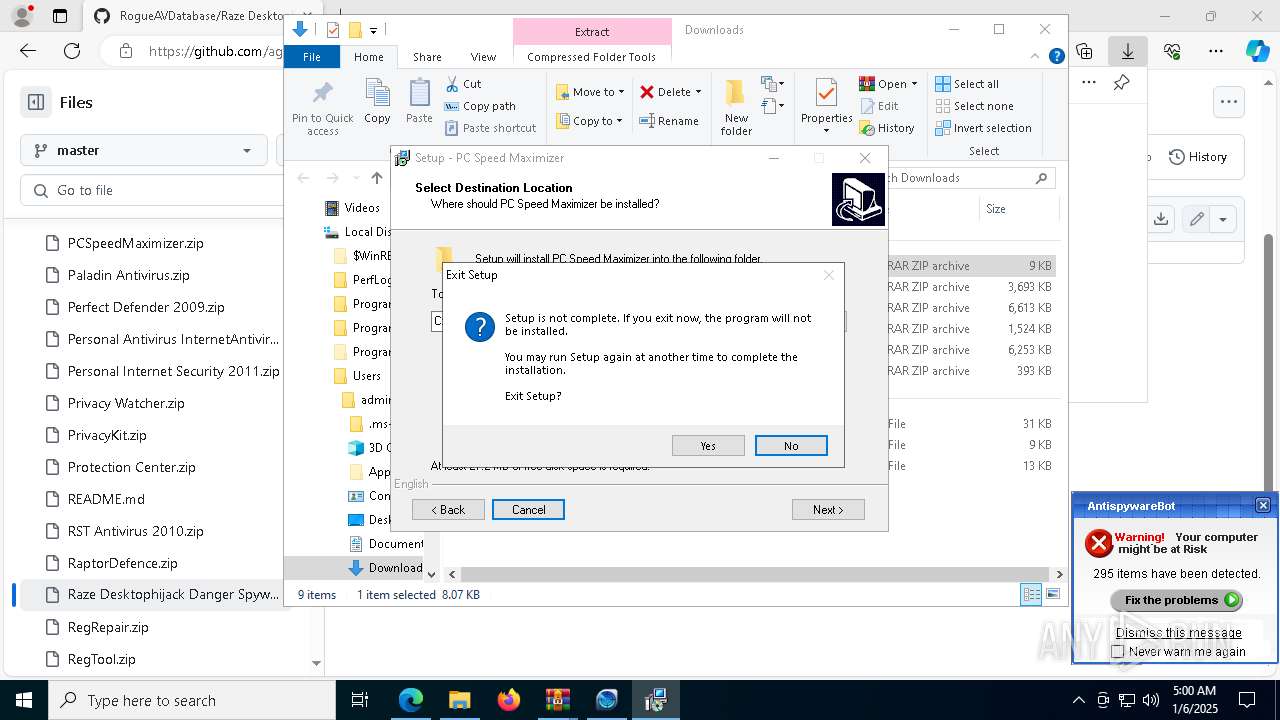Click the Paste shortcut command
This screenshot has height=720, width=1280.
point(490,128)
